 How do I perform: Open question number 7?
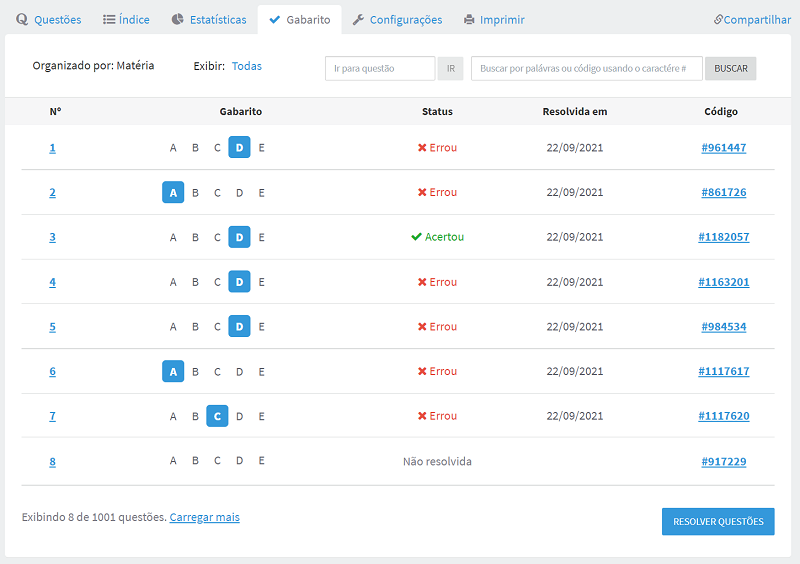click(53, 416)
